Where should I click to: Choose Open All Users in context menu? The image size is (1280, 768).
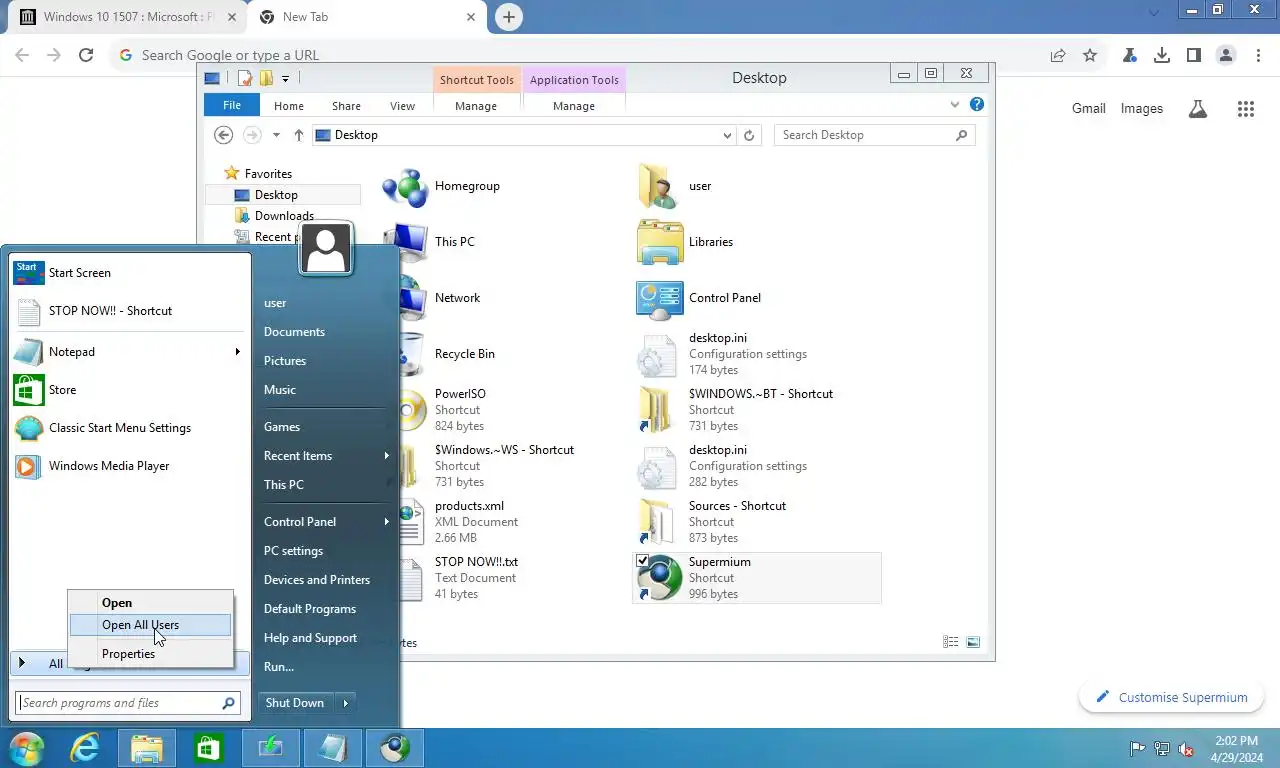tap(150, 625)
